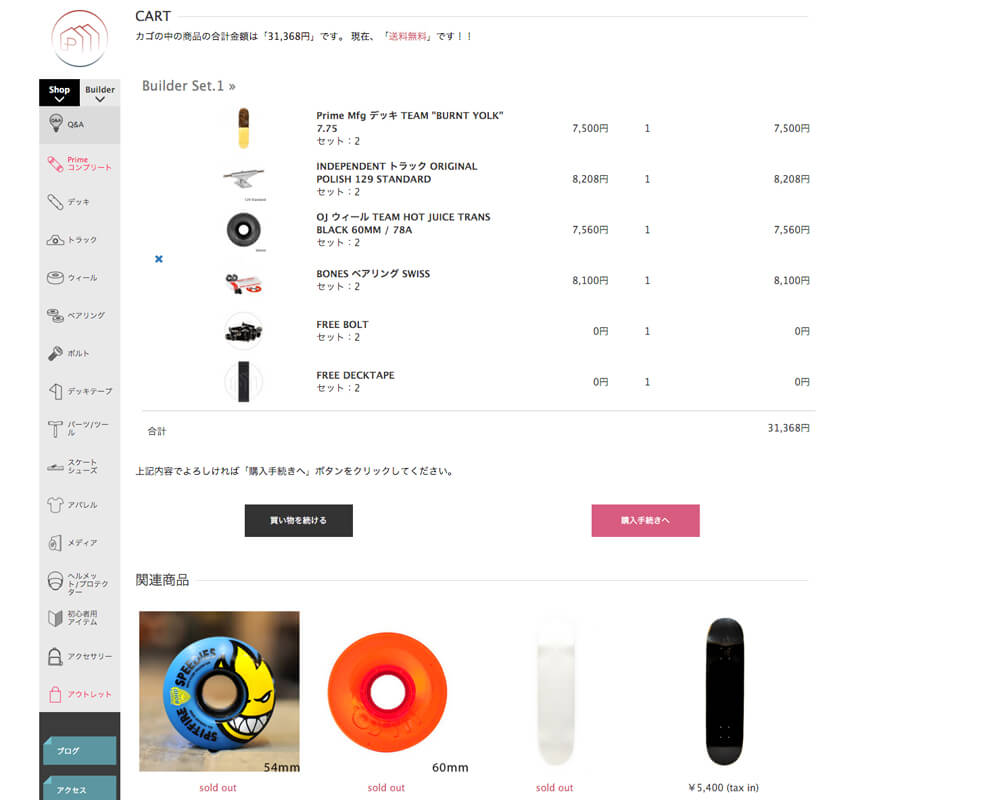Image resolution: width=1000 pixels, height=800 pixels.
Task: Click the 買い物を続ける button
Action: click(298, 520)
